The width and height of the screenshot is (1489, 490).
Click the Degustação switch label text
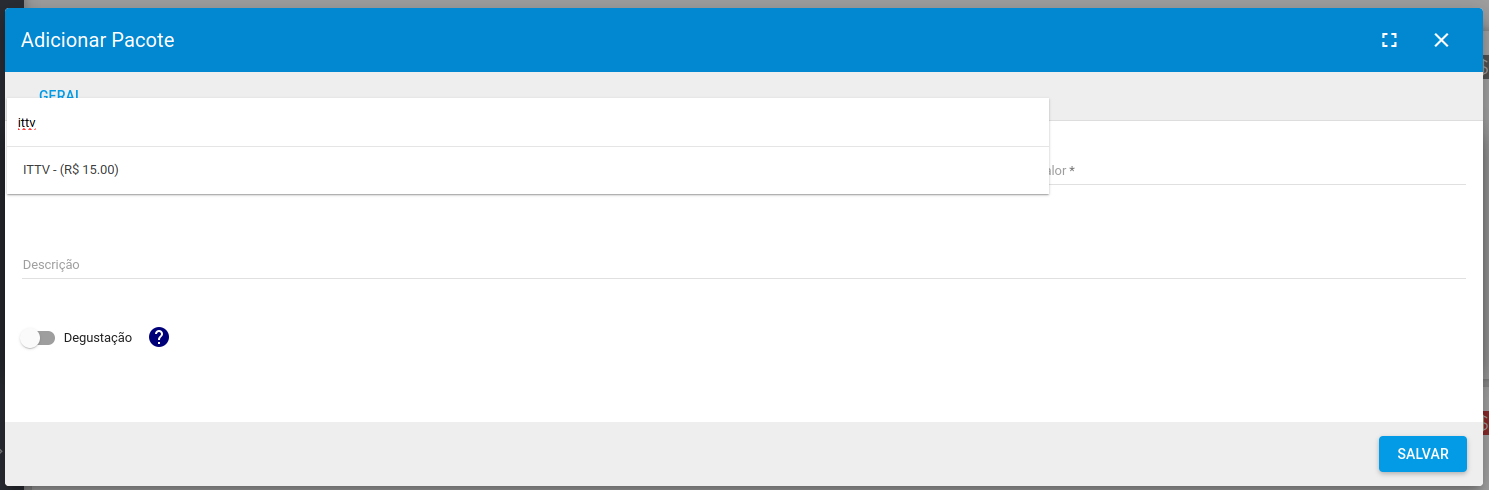(x=98, y=338)
